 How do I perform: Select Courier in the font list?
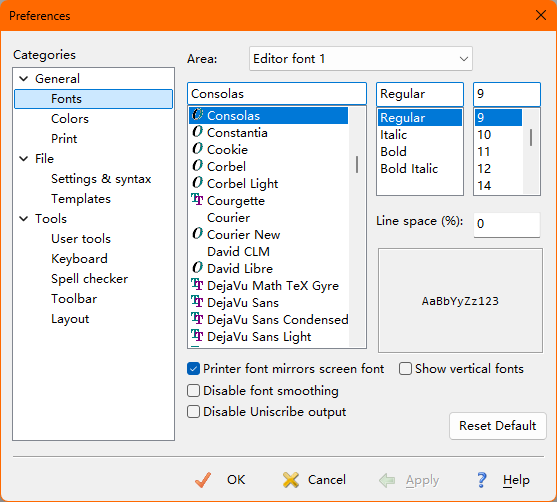pyautogui.click(x=269, y=217)
